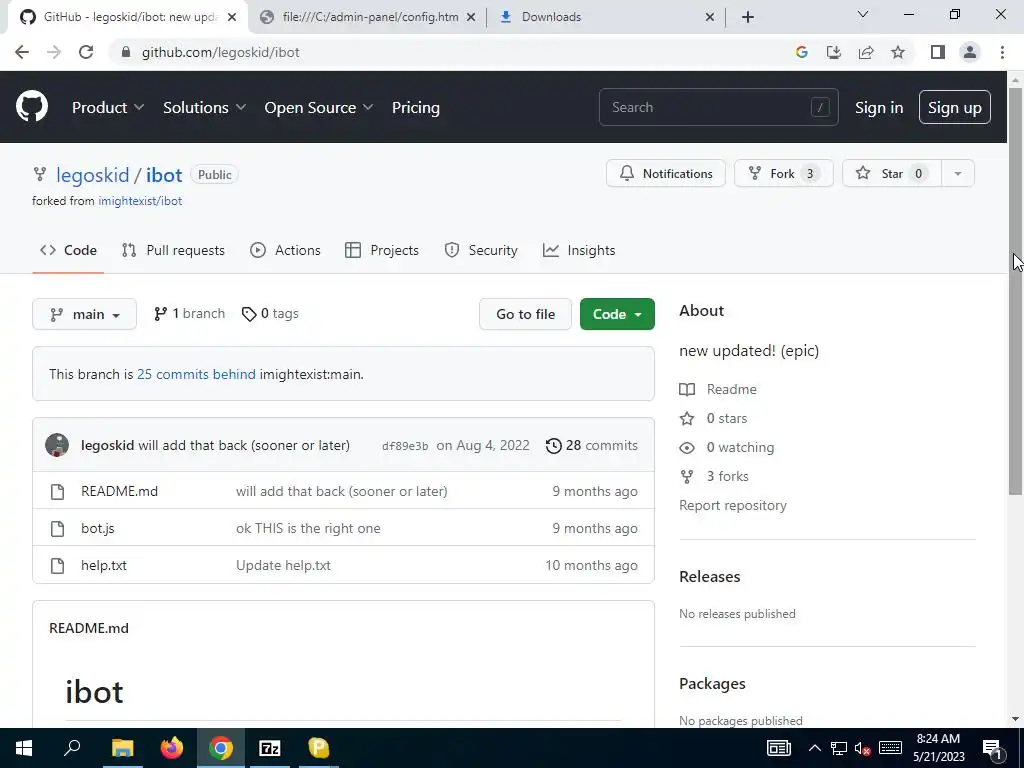Click the star icon beside 0 stars
The image size is (1024, 768).
(687, 419)
